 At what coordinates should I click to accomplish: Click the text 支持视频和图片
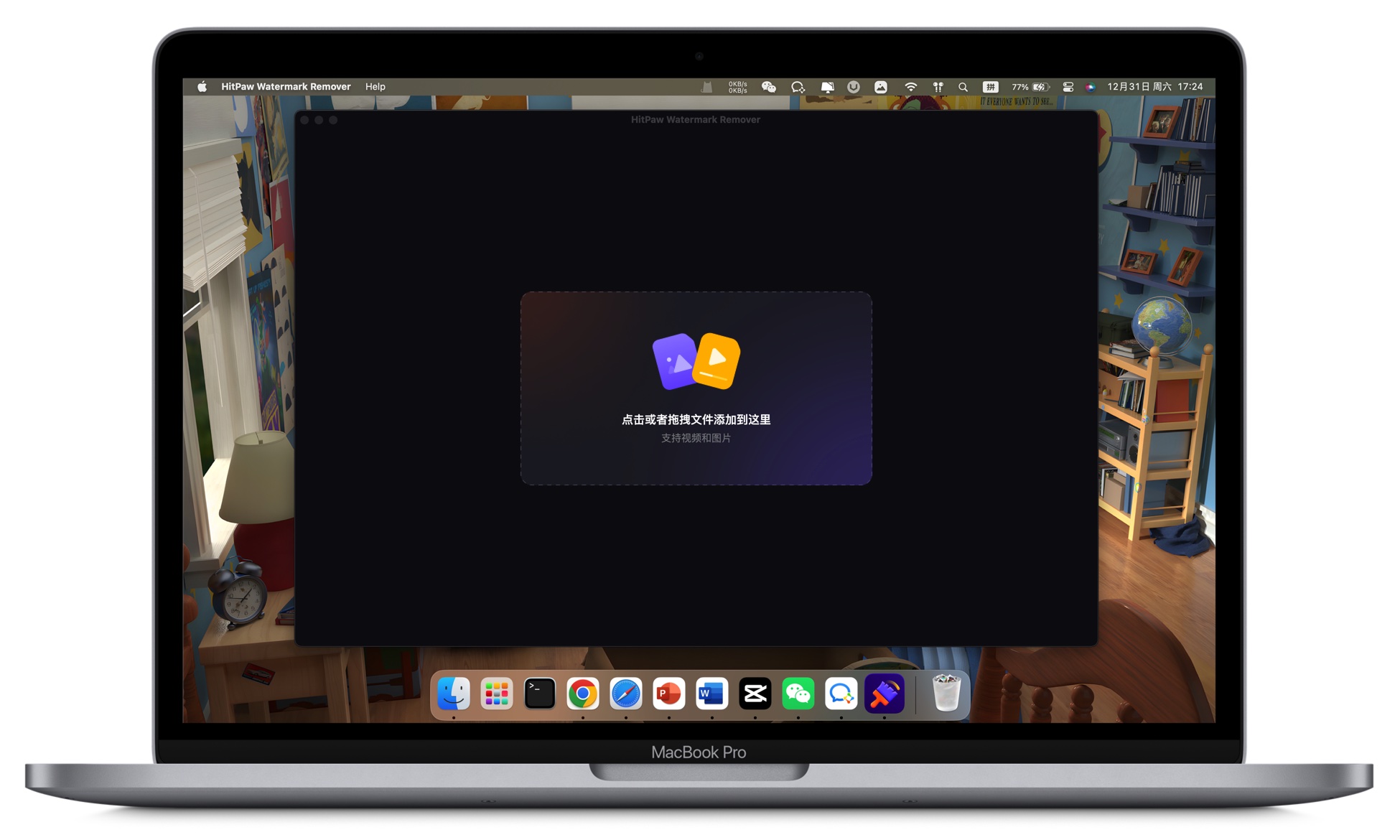696,438
